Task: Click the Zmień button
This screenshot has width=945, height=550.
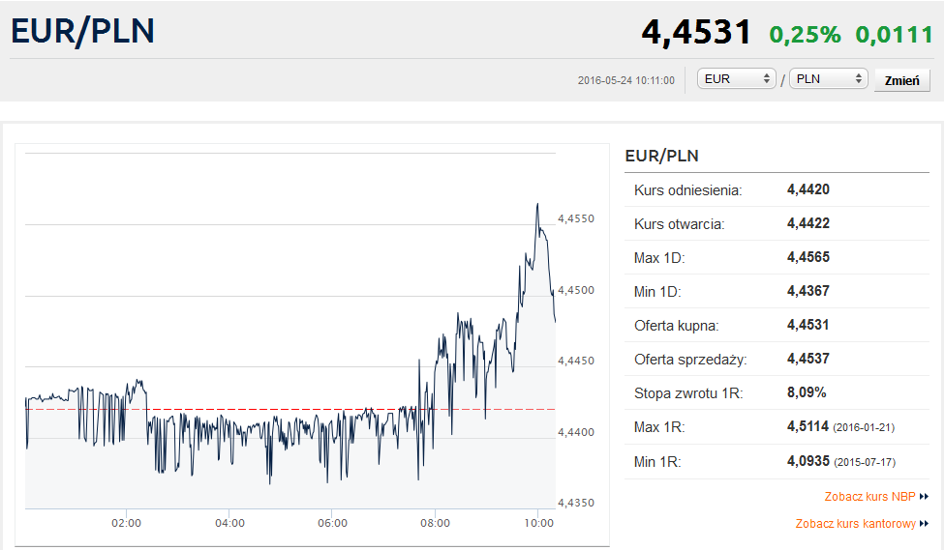Action: (902, 80)
